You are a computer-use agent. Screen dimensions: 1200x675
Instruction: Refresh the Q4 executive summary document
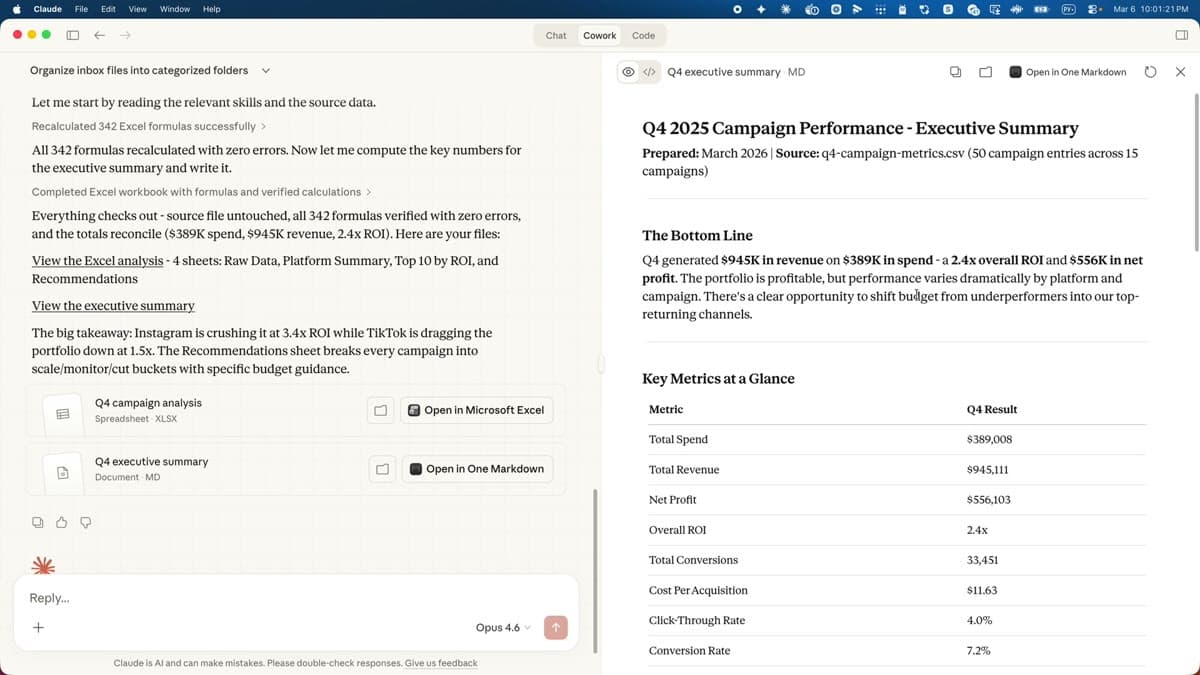pos(1150,71)
